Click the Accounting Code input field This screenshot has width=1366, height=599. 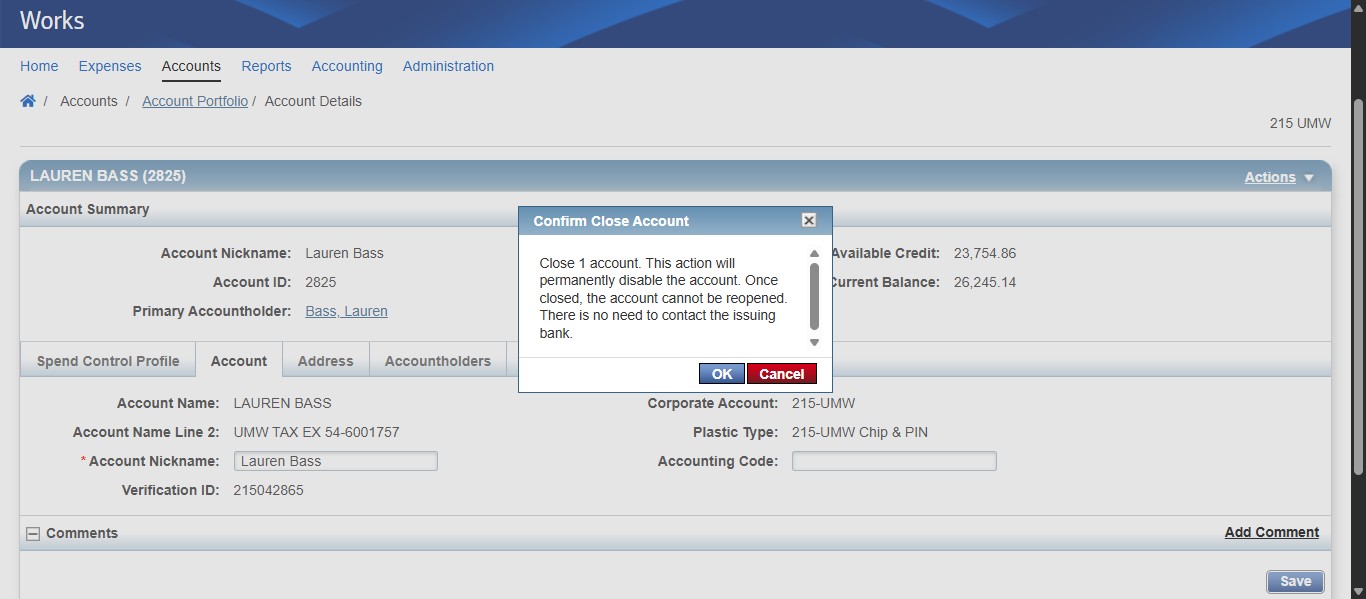point(894,461)
